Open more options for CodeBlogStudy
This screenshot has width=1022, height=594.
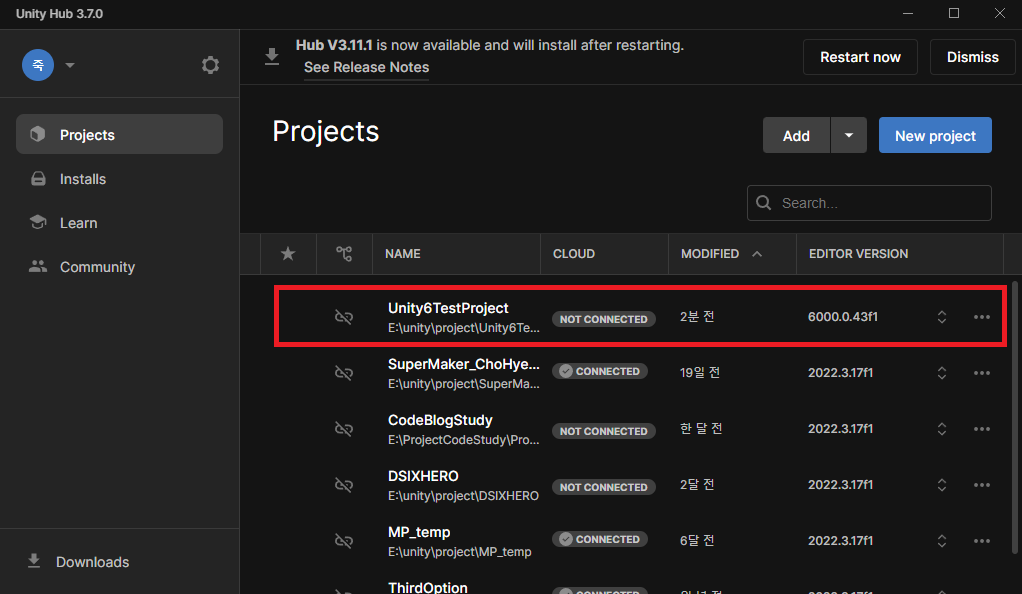[982, 429]
